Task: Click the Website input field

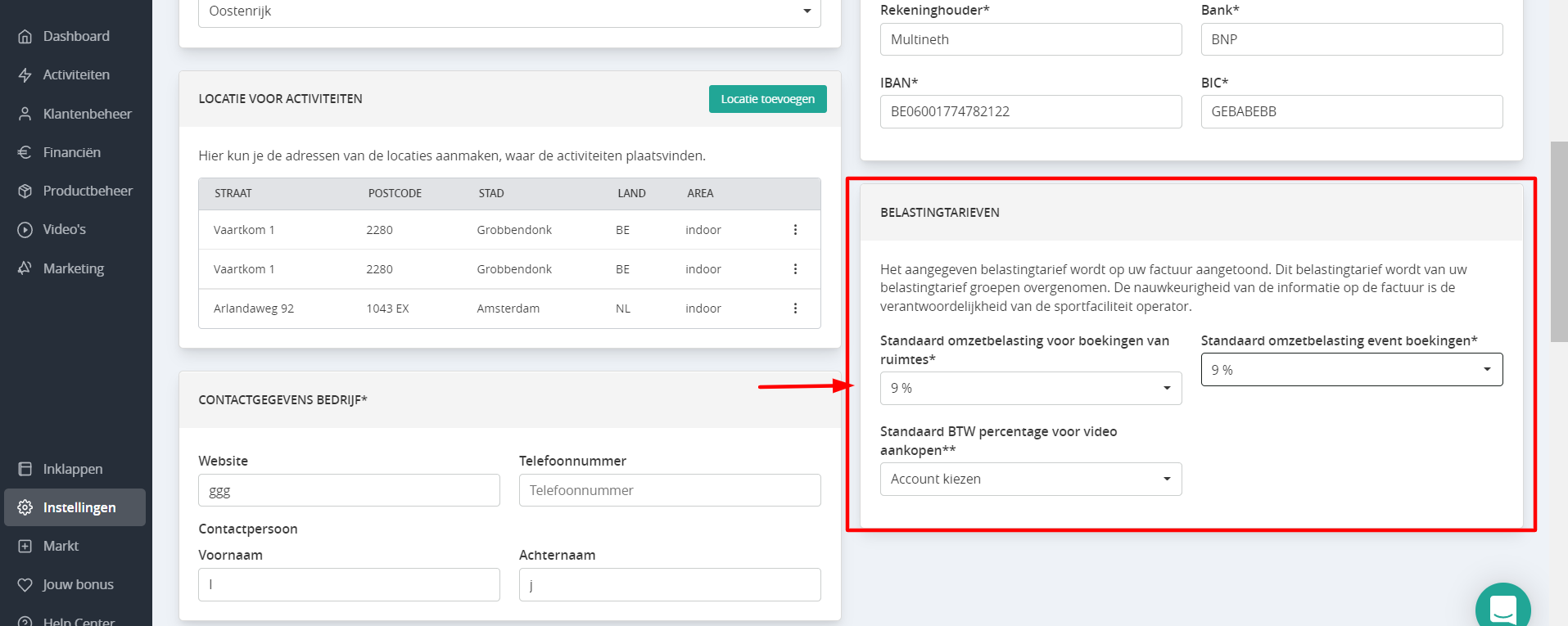Action: (349, 490)
